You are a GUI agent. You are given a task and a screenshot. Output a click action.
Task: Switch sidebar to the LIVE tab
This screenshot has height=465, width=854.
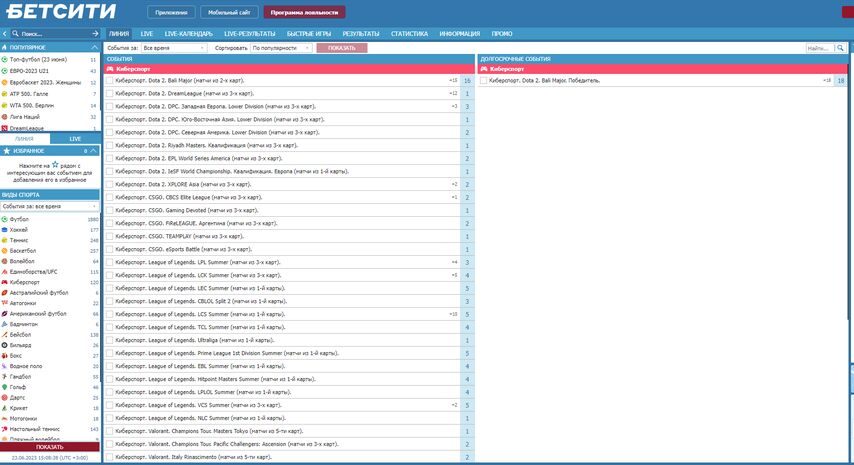[75, 139]
